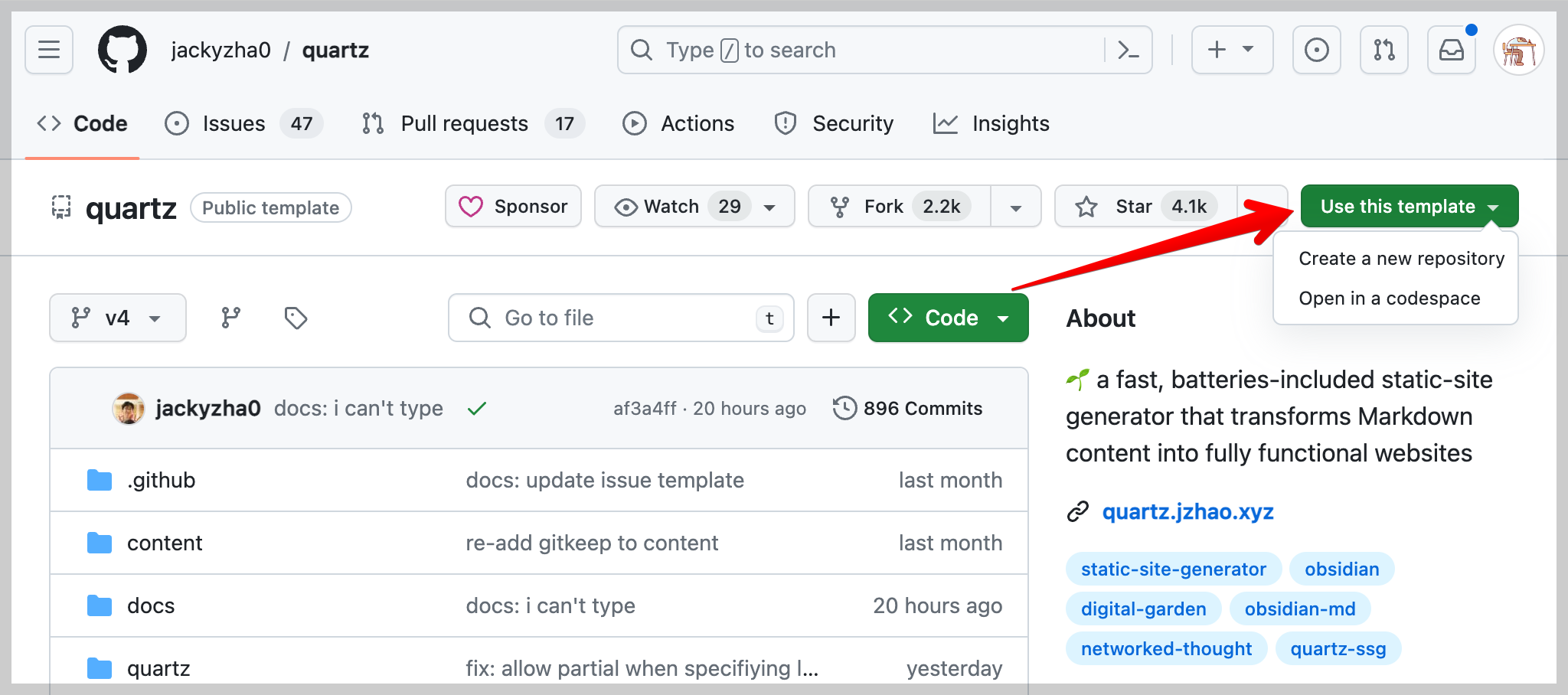Switch to the Code tab
Image resolution: width=1568 pixels, height=695 pixels.
point(83,123)
